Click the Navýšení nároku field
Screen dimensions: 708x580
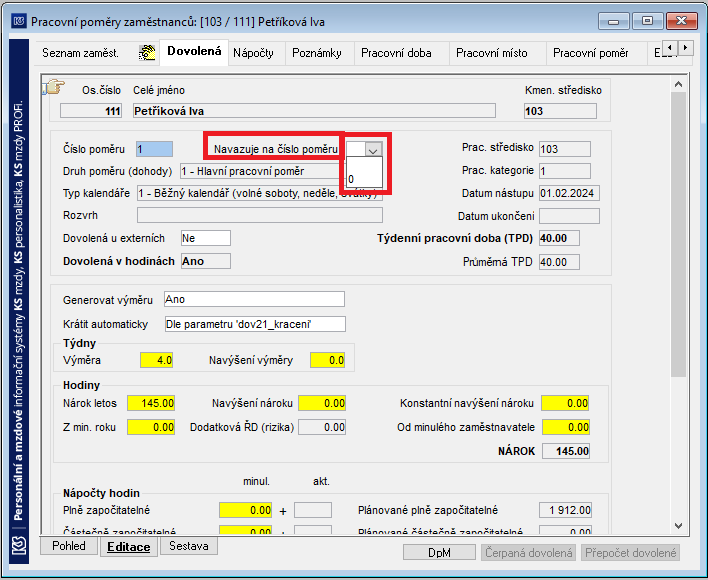click(x=322, y=403)
